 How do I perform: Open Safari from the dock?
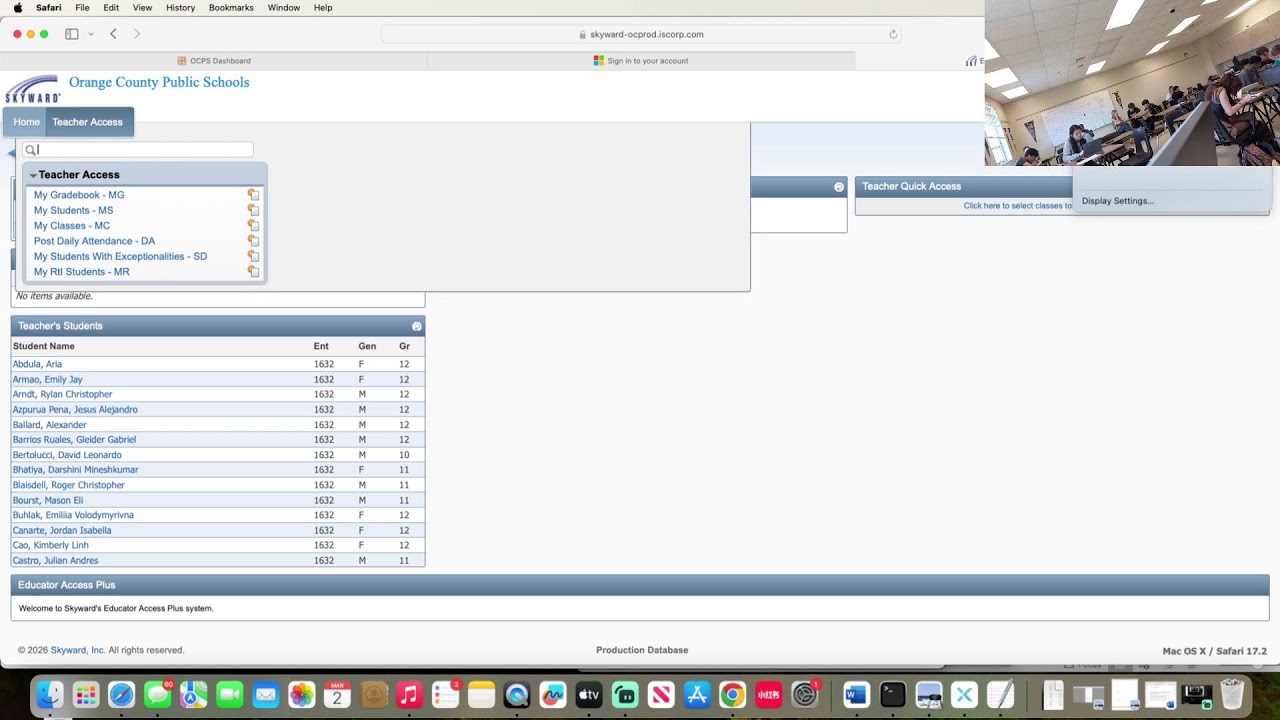(x=122, y=694)
